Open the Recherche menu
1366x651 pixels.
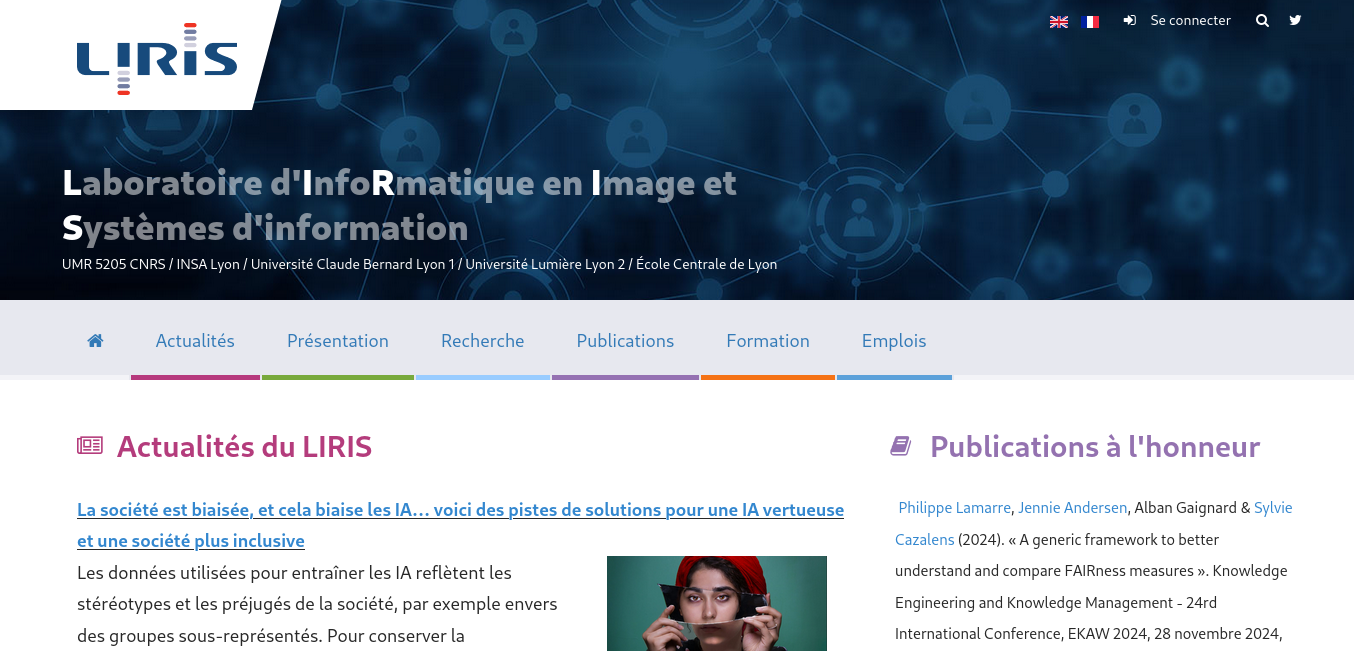(483, 341)
